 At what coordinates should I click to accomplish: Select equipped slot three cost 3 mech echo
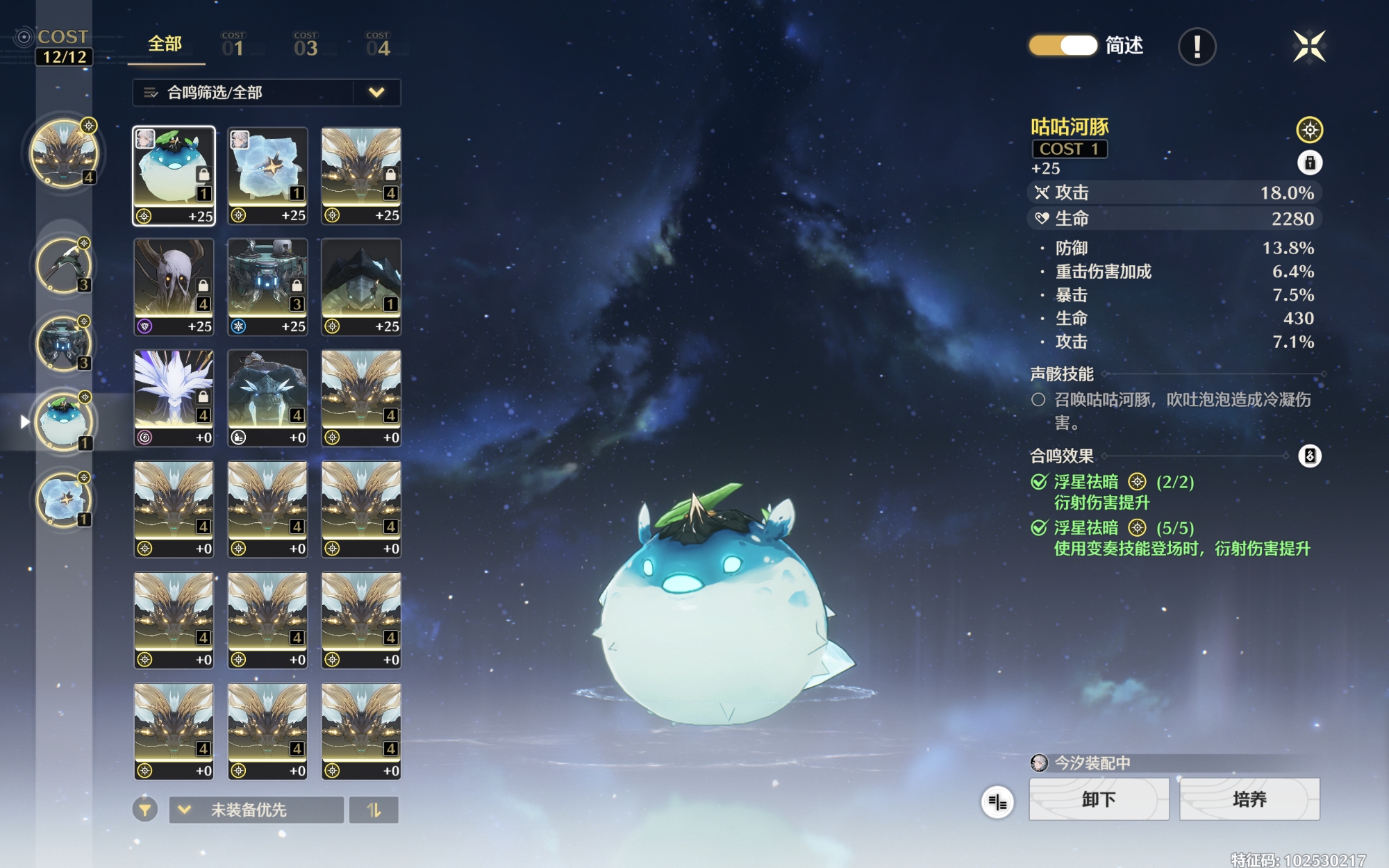tap(64, 344)
